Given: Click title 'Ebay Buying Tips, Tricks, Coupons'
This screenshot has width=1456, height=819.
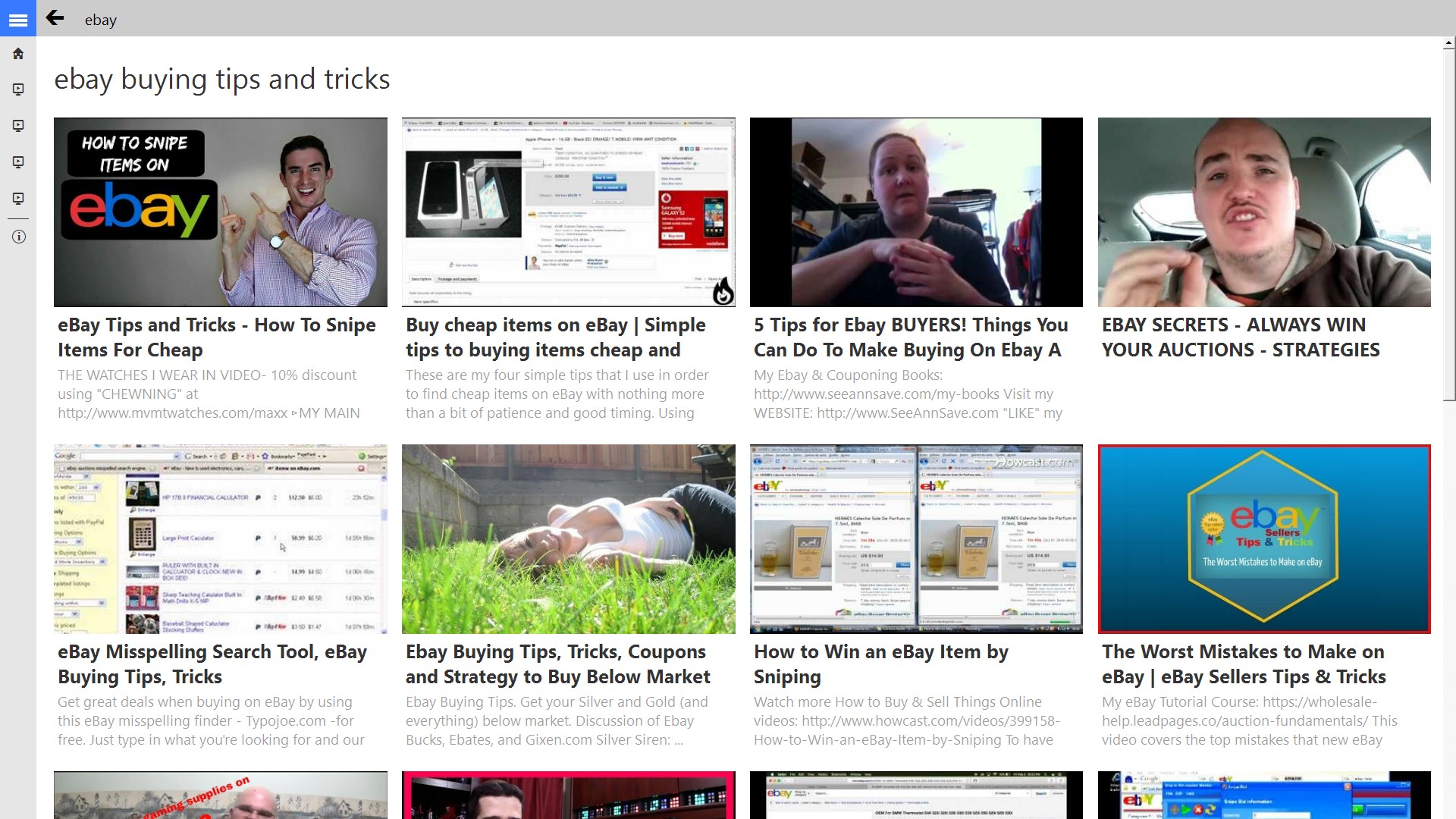Looking at the screenshot, I should point(558,664).
